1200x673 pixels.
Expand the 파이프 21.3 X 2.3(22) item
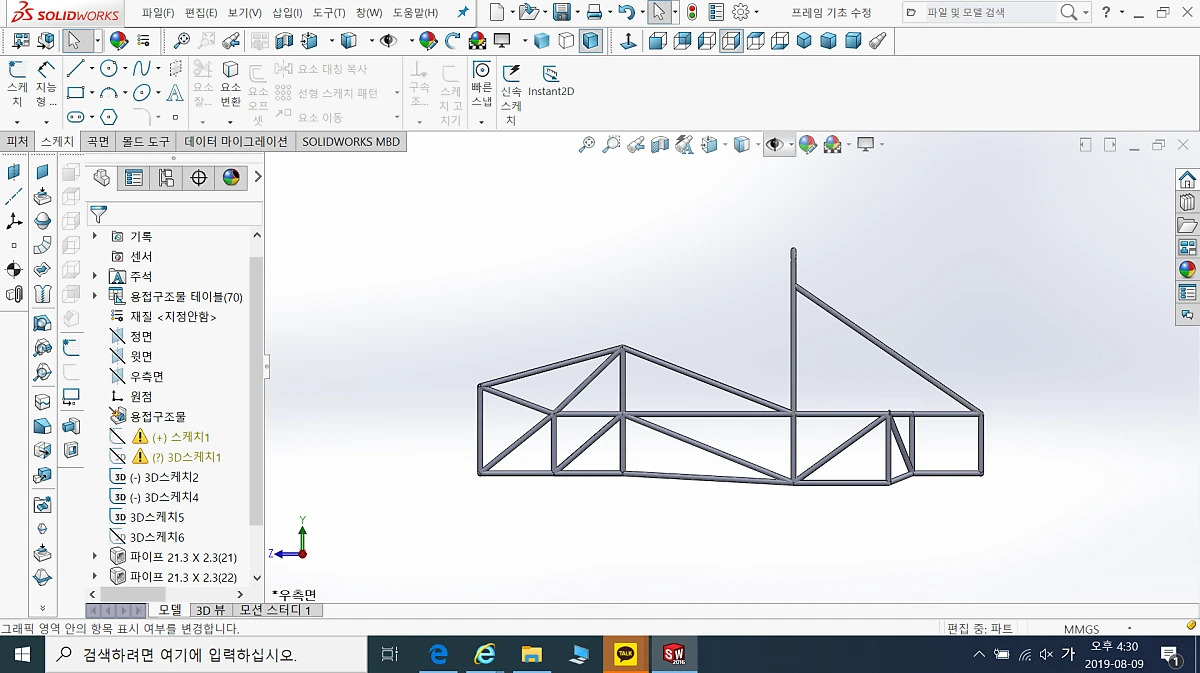coord(96,577)
